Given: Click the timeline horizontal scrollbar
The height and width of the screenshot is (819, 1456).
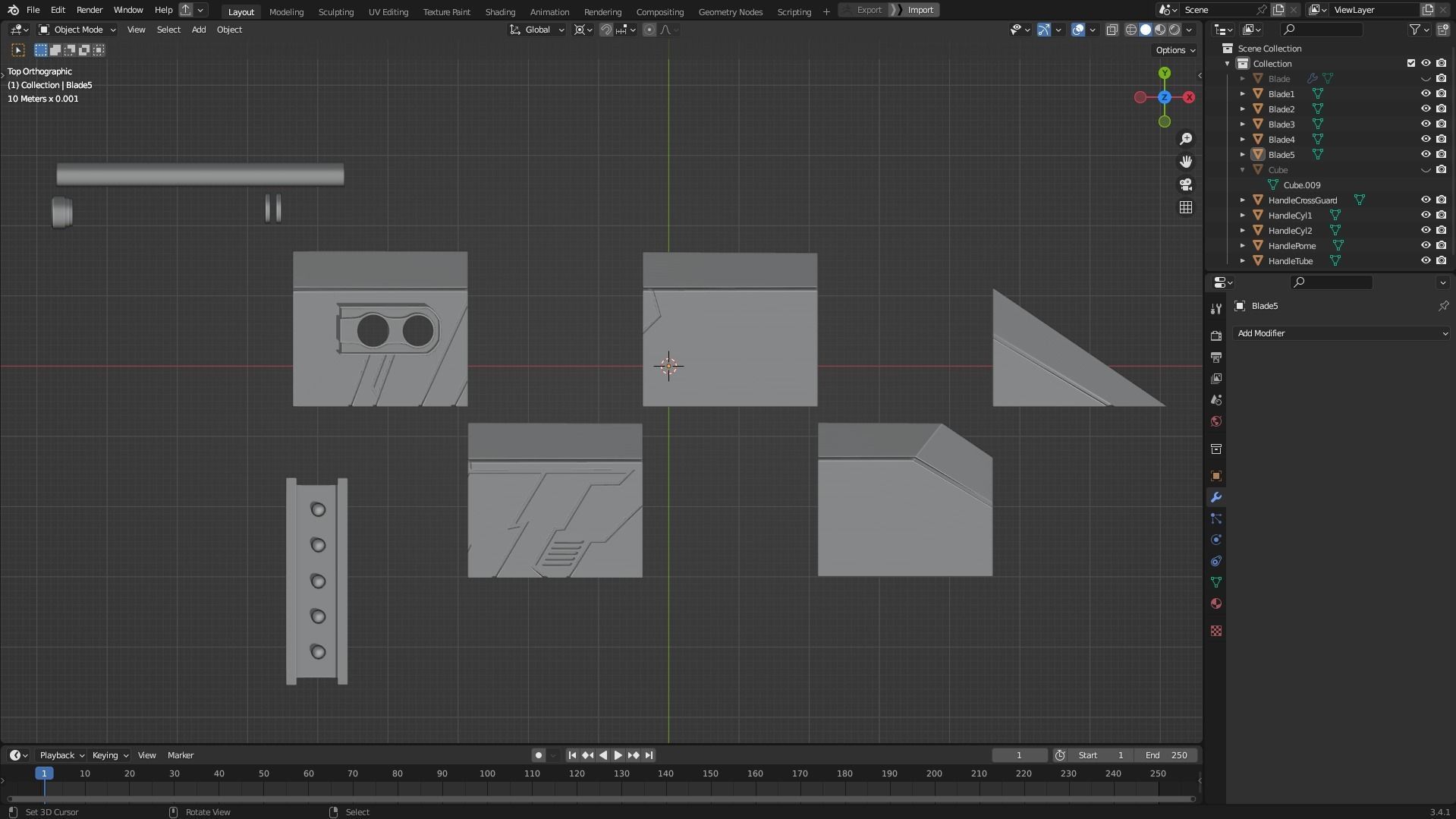Looking at the screenshot, I should (x=601, y=799).
